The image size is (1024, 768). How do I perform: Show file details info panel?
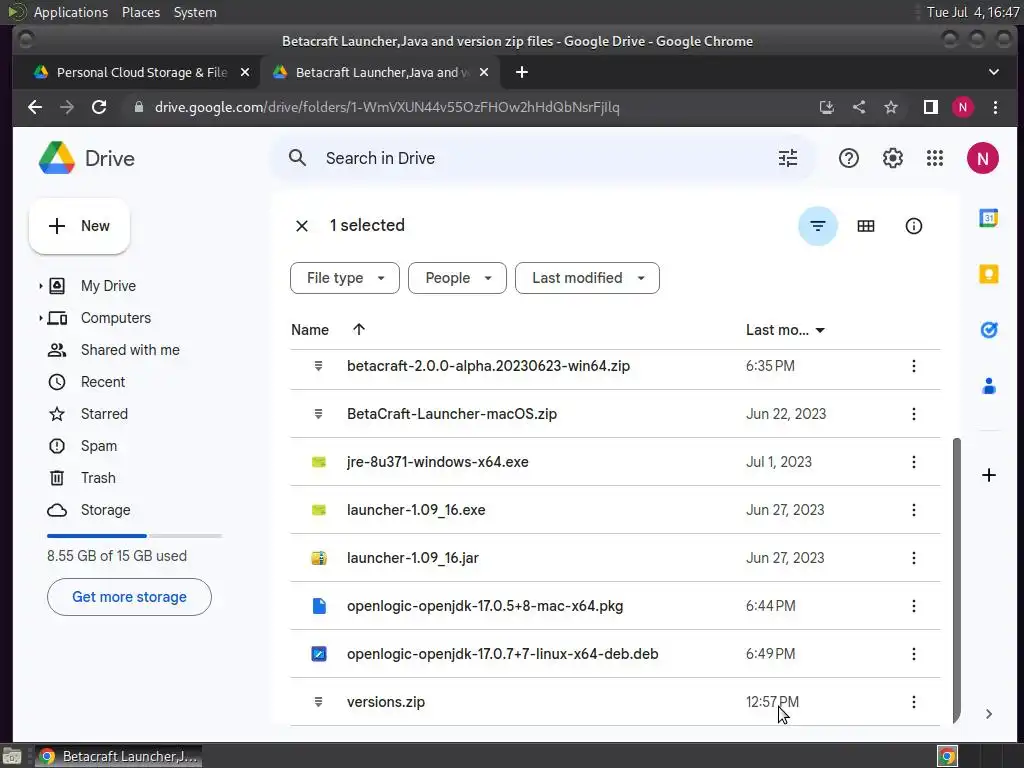pos(914,226)
